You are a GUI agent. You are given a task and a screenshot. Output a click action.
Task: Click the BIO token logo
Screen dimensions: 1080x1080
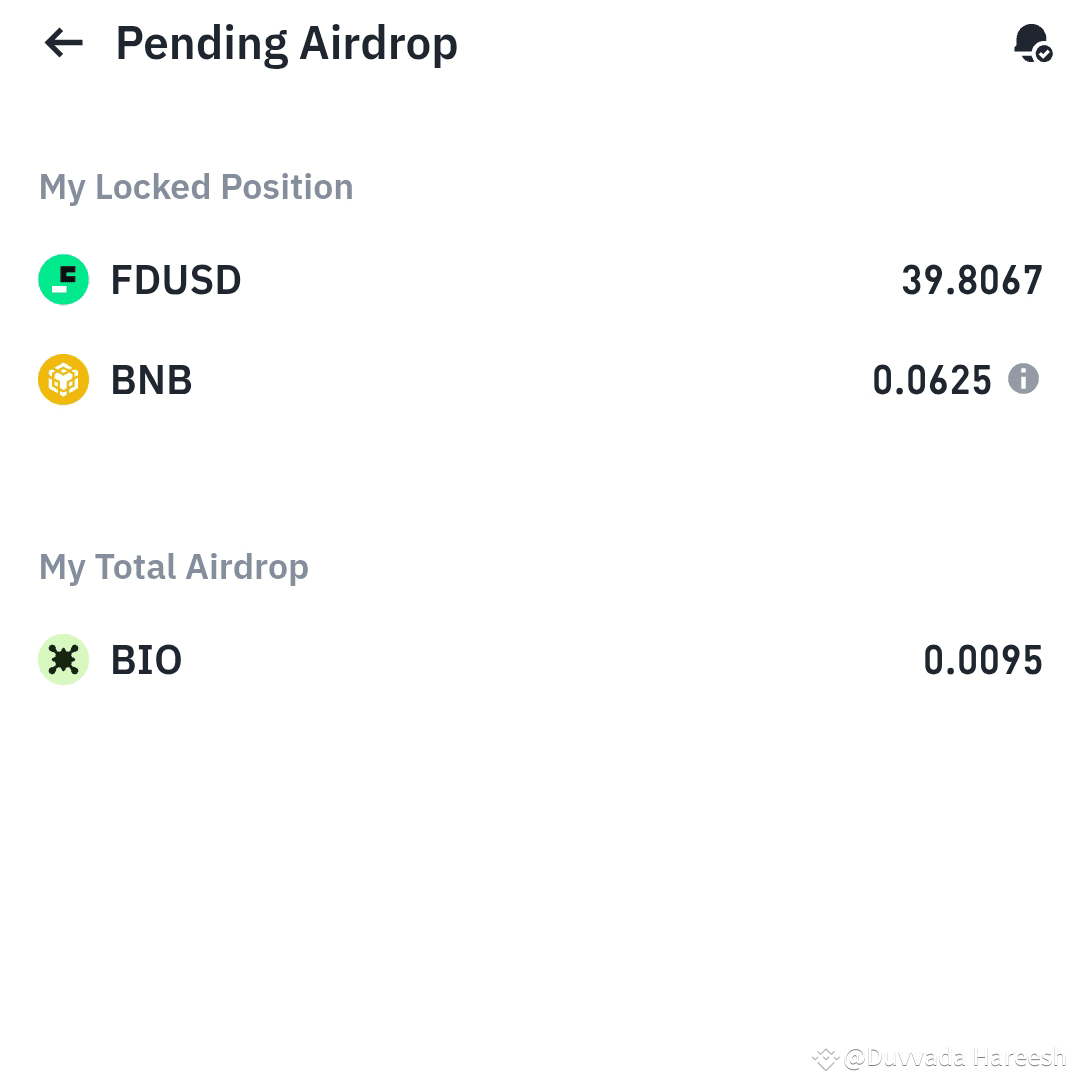click(63, 660)
